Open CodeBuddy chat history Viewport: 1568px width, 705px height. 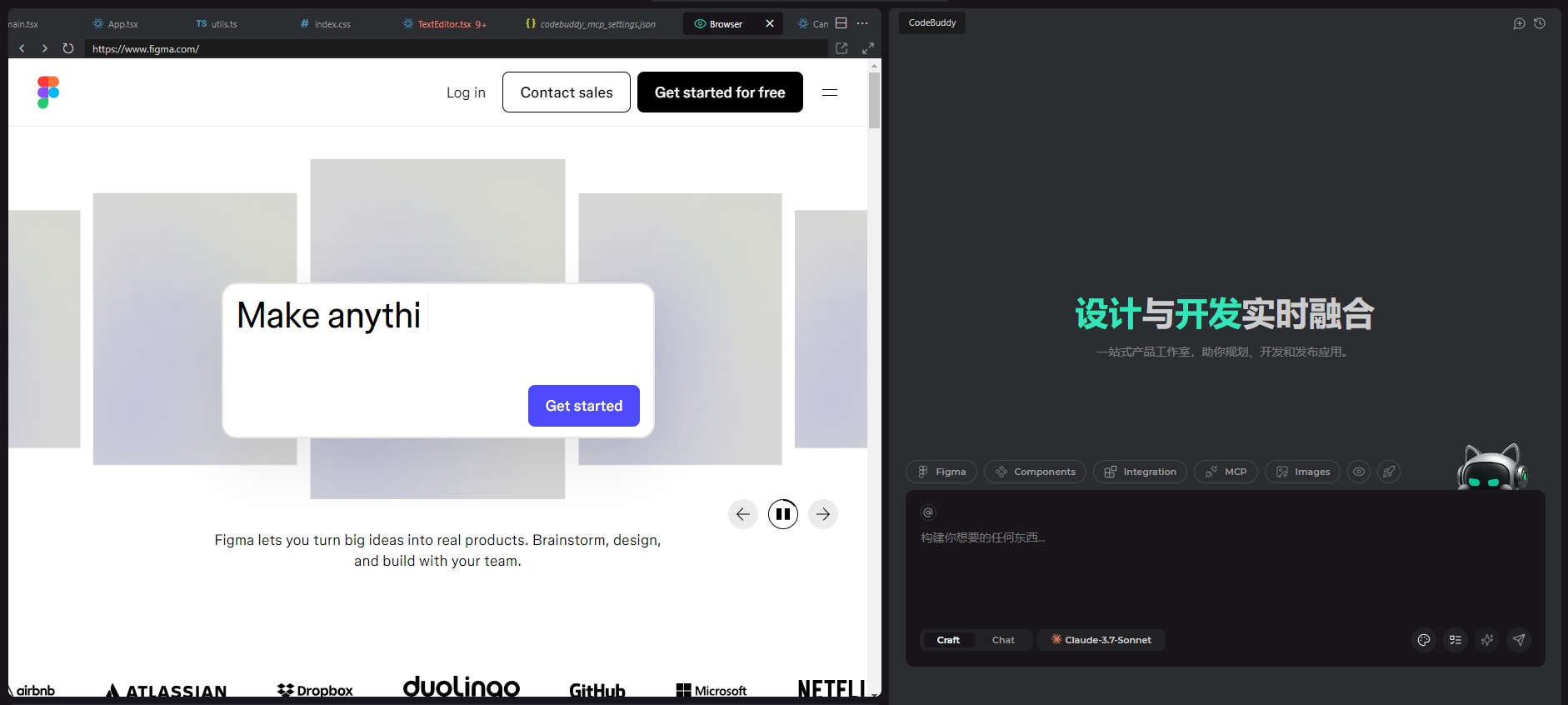pyautogui.click(x=1540, y=23)
